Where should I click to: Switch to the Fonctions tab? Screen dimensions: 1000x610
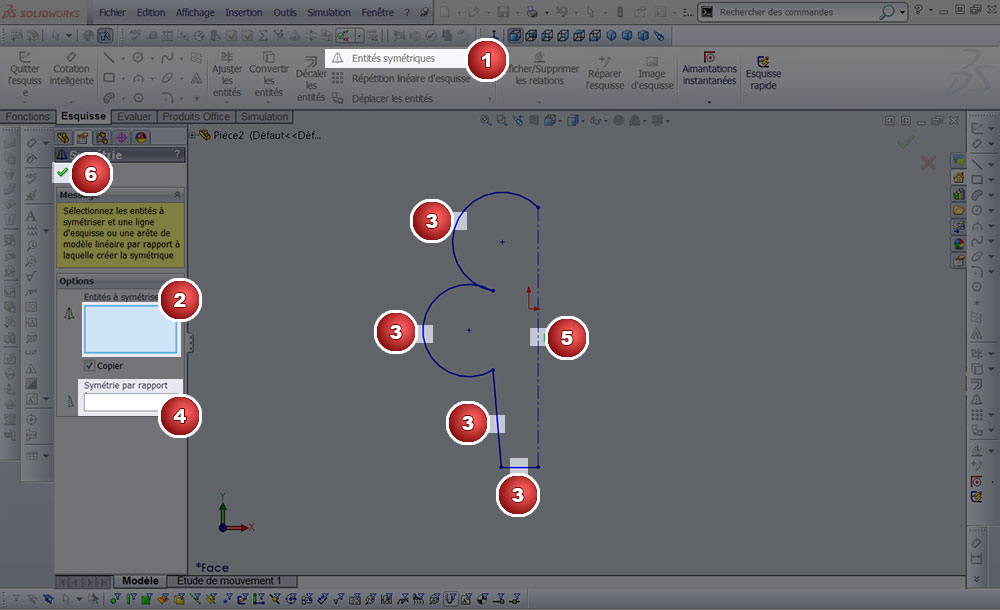pyautogui.click(x=27, y=117)
